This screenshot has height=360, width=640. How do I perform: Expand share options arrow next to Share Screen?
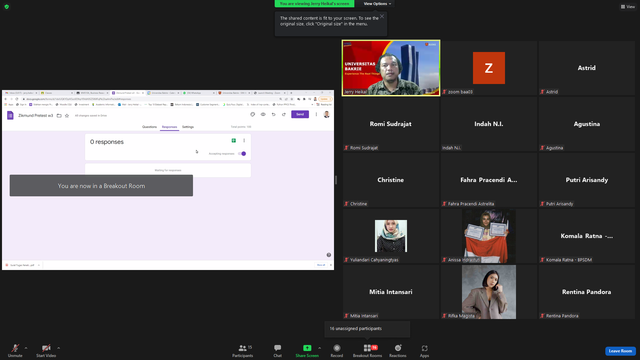pyautogui.click(x=319, y=348)
